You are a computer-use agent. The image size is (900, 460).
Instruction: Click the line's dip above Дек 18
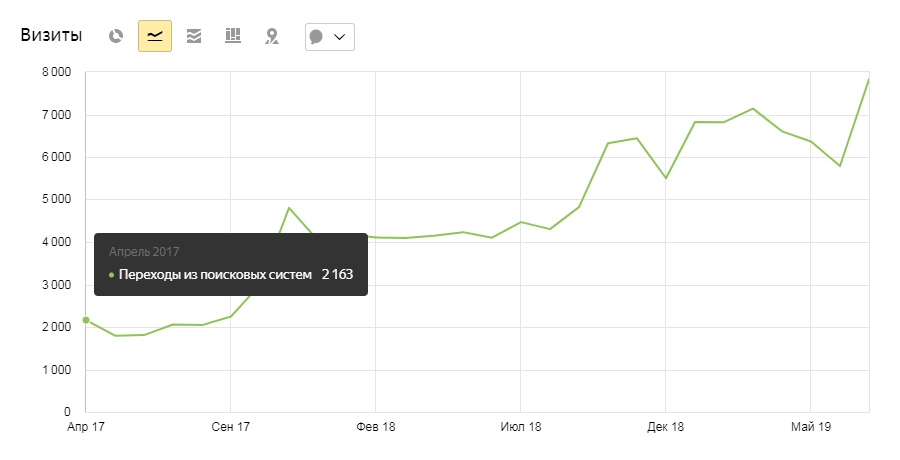pos(665,178)
